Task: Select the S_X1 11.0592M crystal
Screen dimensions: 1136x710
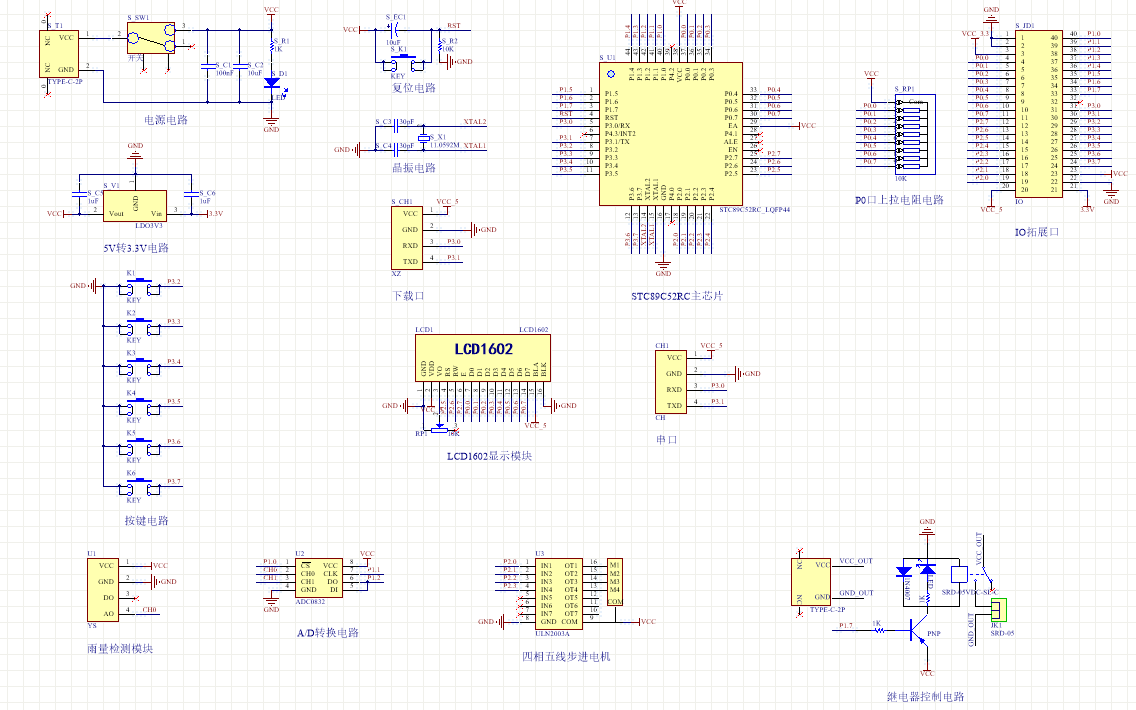Action: coord(423,138)
